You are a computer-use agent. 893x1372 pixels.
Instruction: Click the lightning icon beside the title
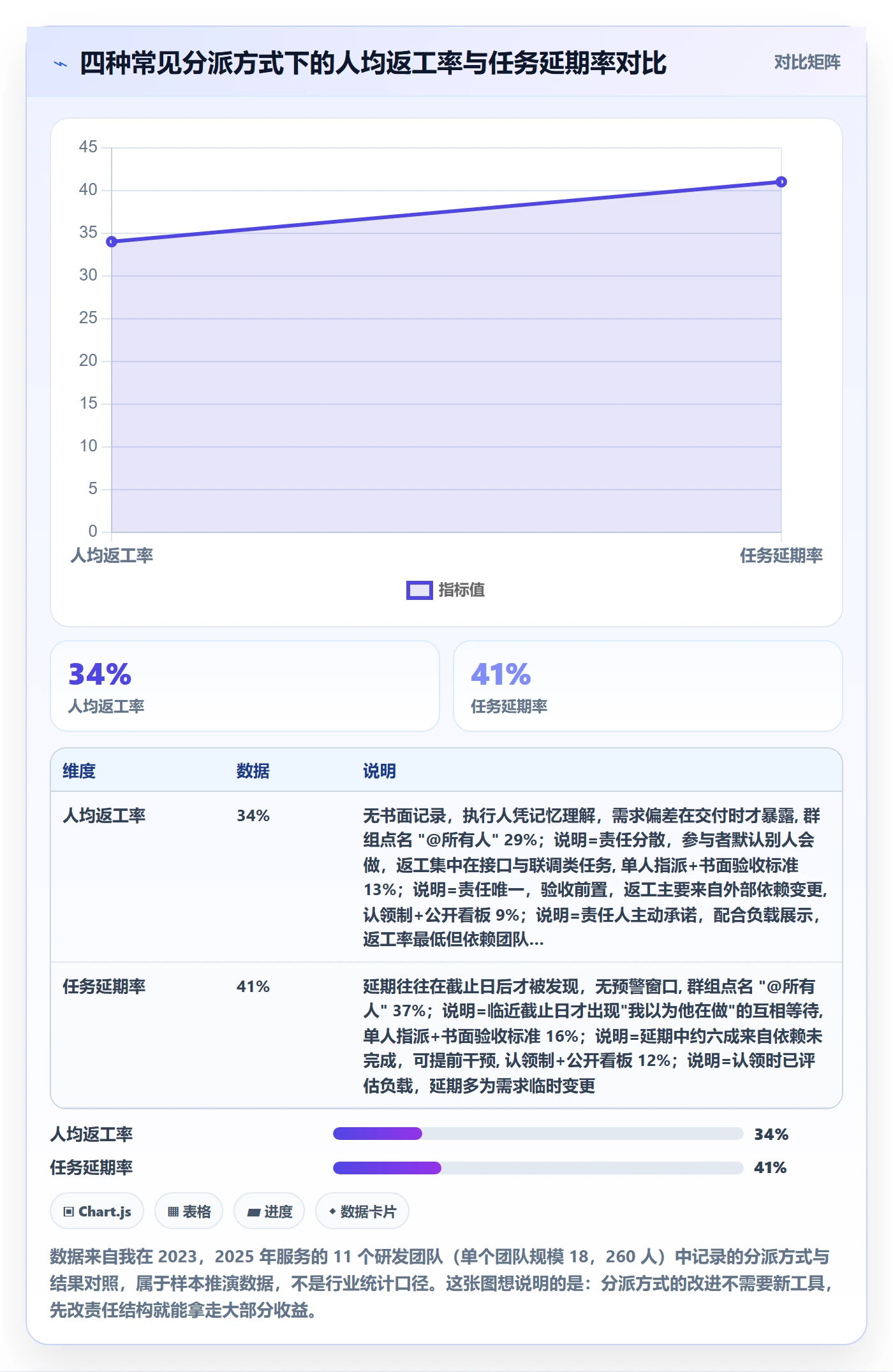click(x=61, y=64)
